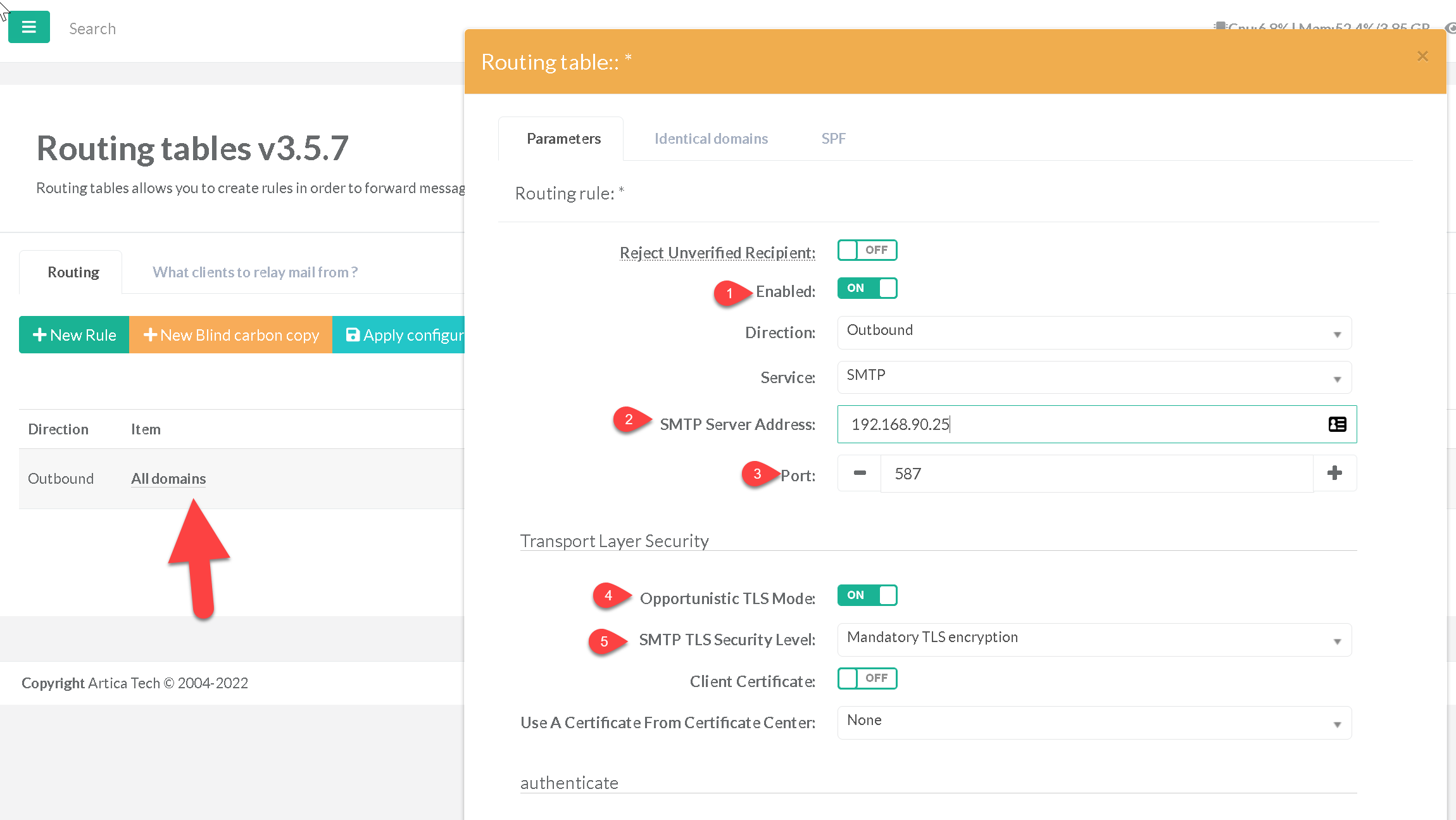Open SMTP TLS Security Level dropdown
Image resolution: width=1456 pixels, height=820 pixels.
tap(1094, 640)
